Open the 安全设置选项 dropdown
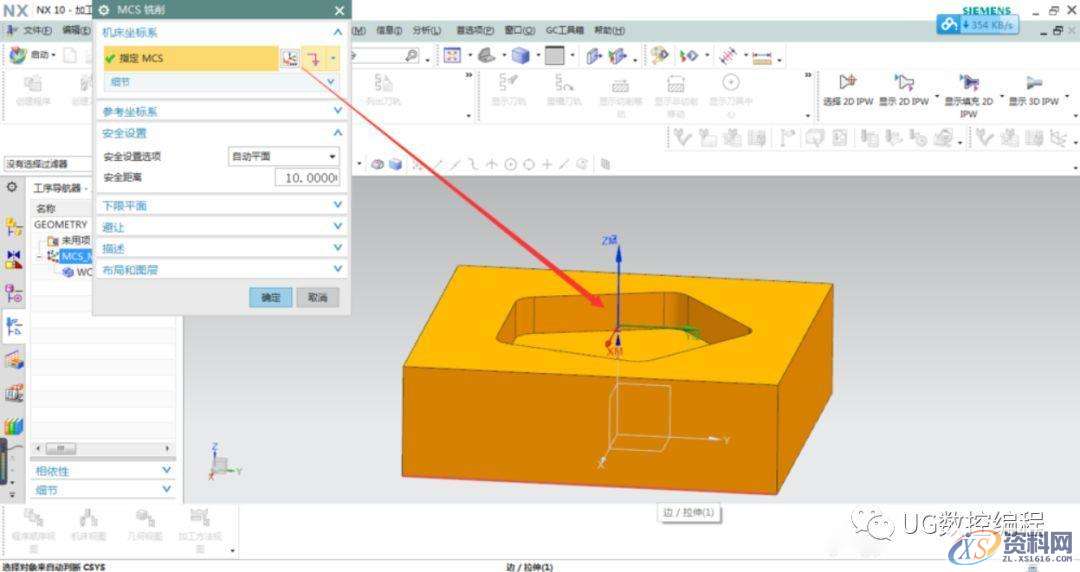This screenshot has width=1080, height=572. 284,156
